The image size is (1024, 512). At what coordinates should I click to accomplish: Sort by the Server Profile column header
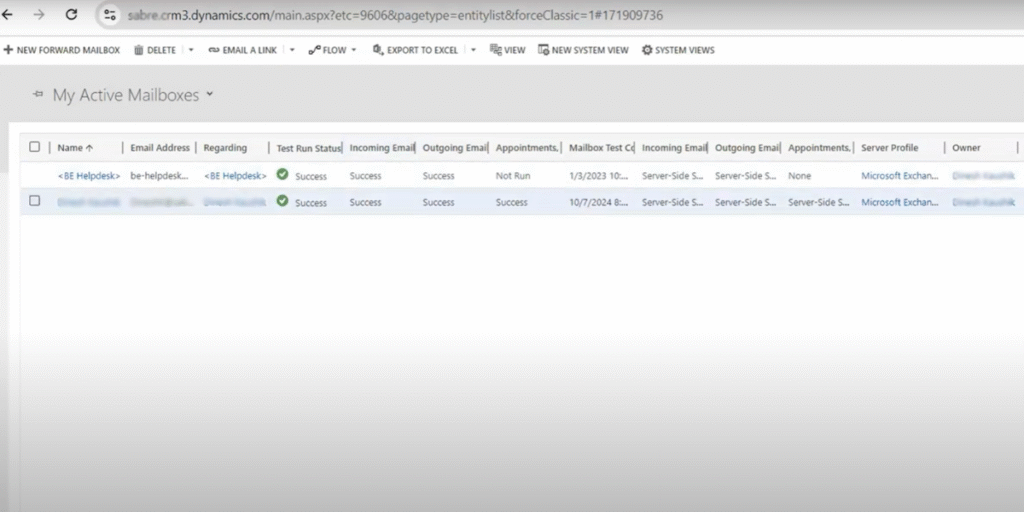tap(889, 148)
